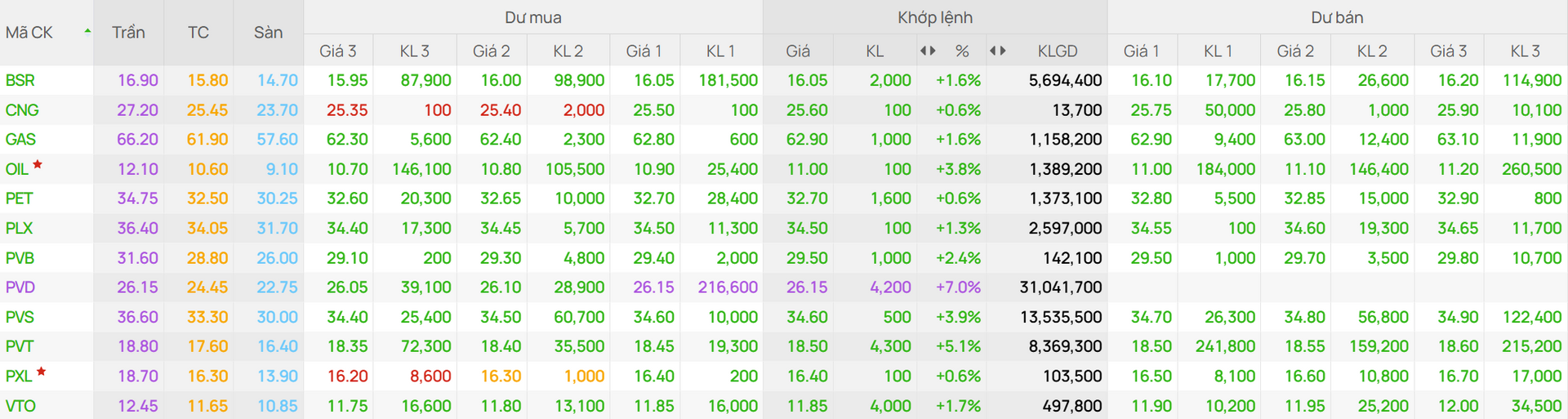This screenshot has height=419, width=1568.
Task: Open the PVD stock symbol
Action: coord(20,288)
